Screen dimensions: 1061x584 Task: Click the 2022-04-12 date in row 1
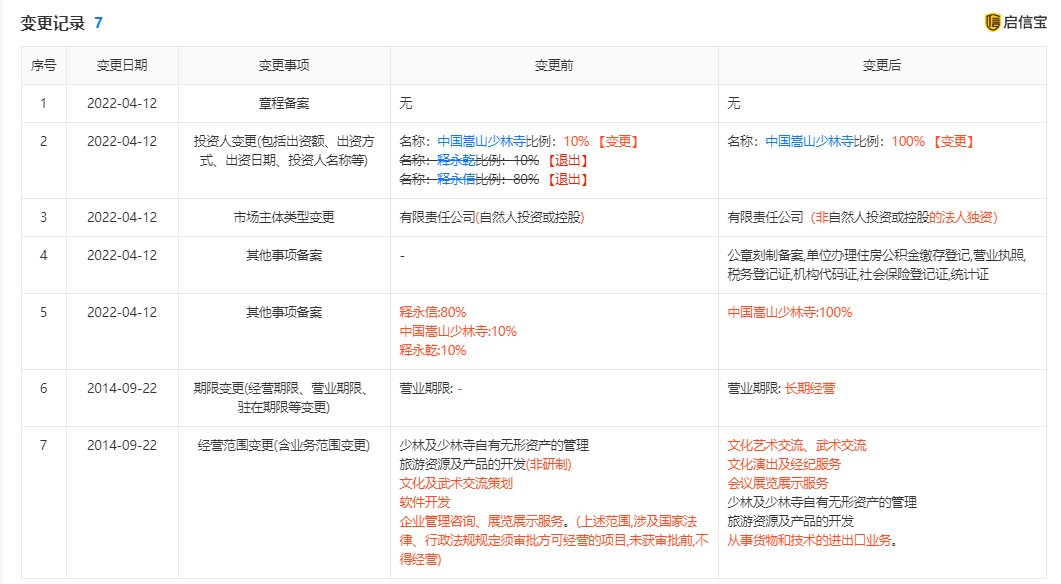click(122, 104)
